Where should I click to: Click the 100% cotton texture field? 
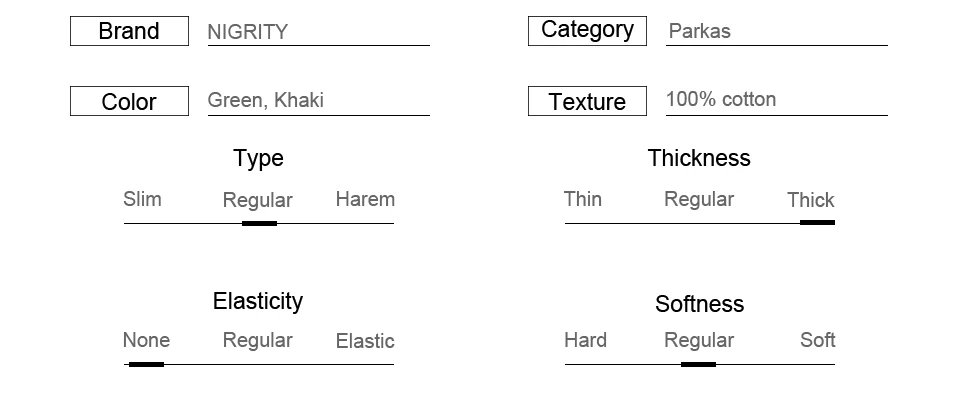777,101
